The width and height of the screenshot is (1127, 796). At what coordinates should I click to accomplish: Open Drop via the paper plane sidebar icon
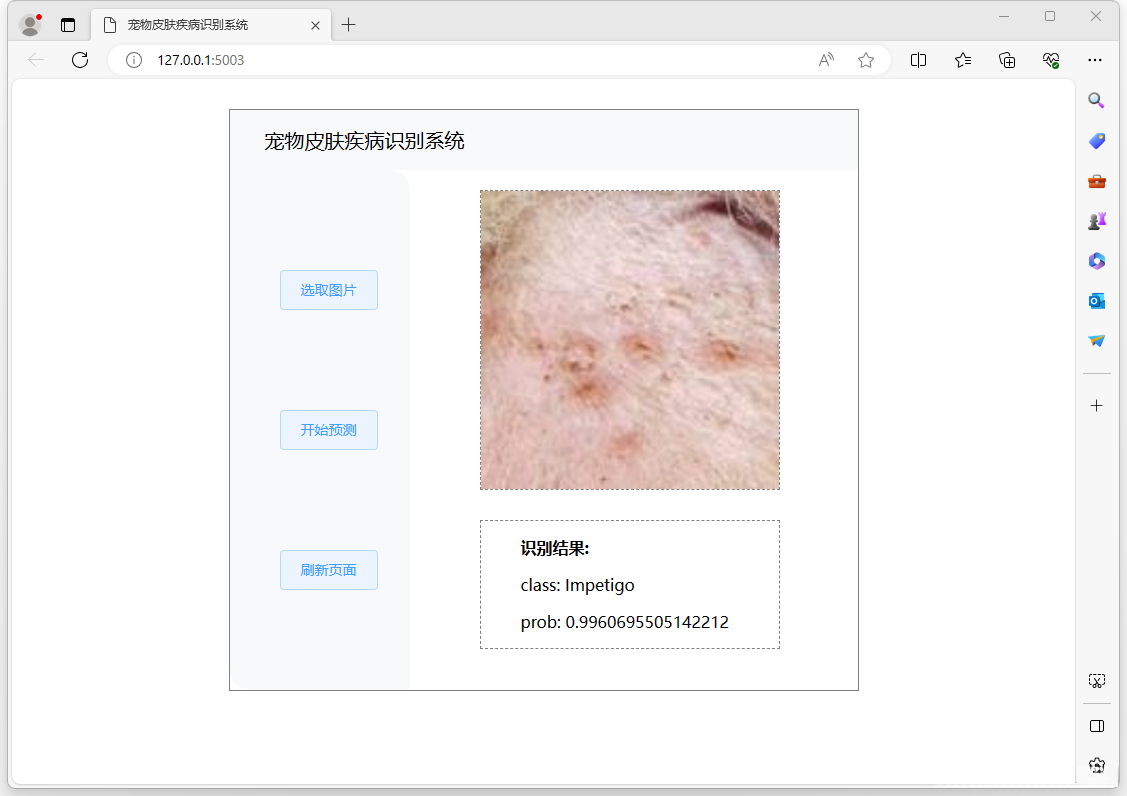1096,340
